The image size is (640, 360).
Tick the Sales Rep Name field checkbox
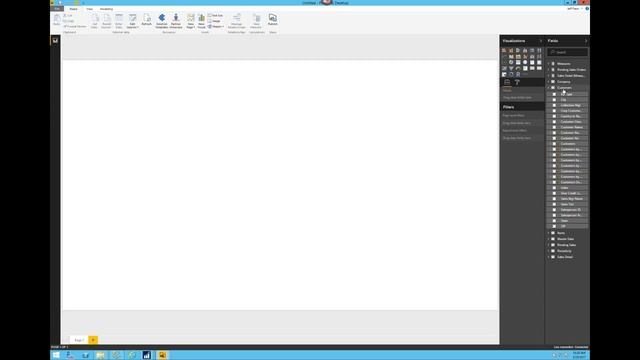(x=554, y=199)
